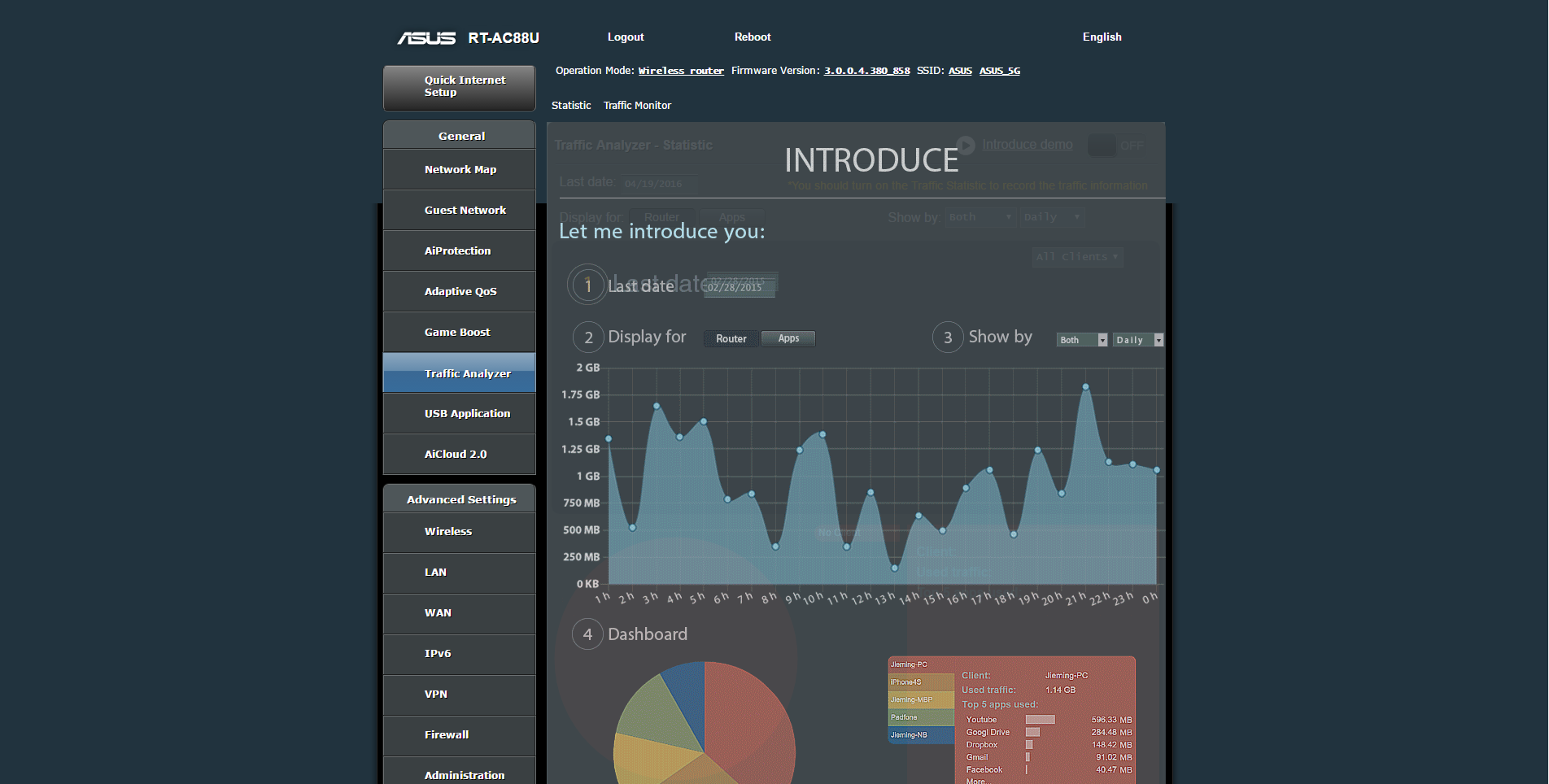This screenshot has width=1549, height=784.
Task: Open Network Map in the sidebar
Action: tap(460, 169)
